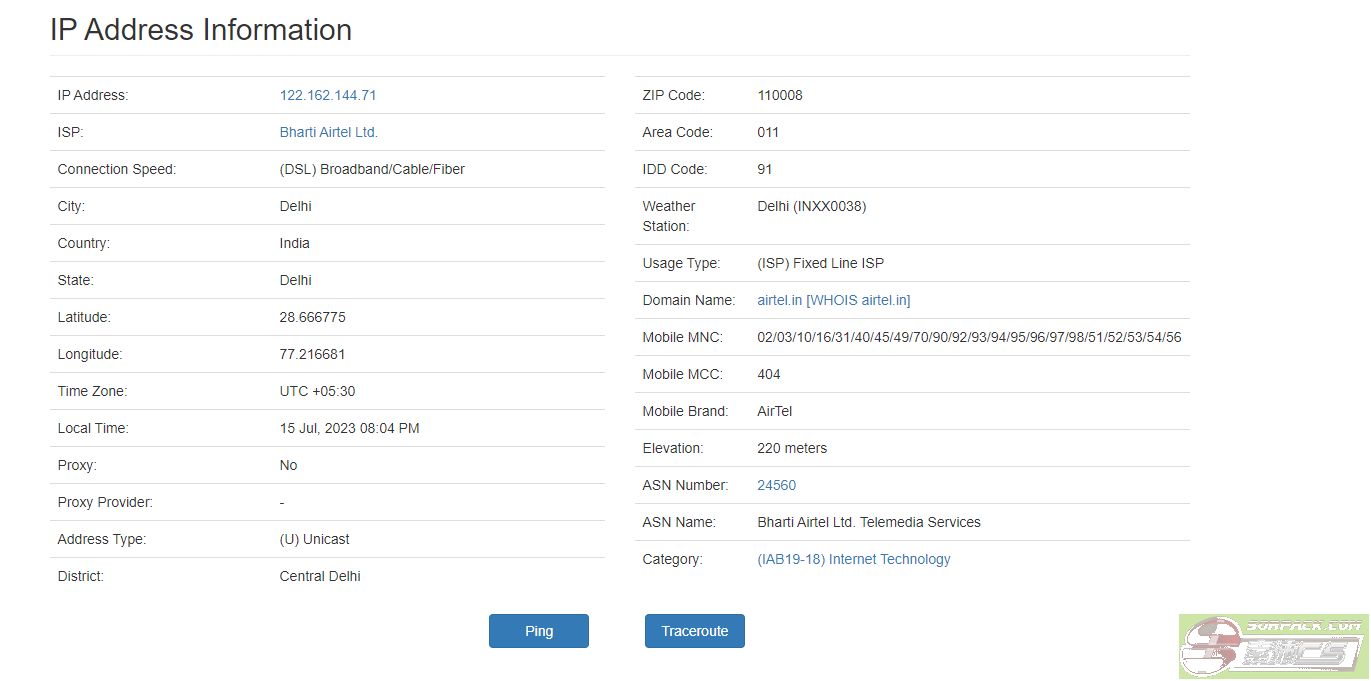
Task: Select the "Delhi (INXX0038)" weather station value
Action: pyautogui.click(x=812, y=206)
